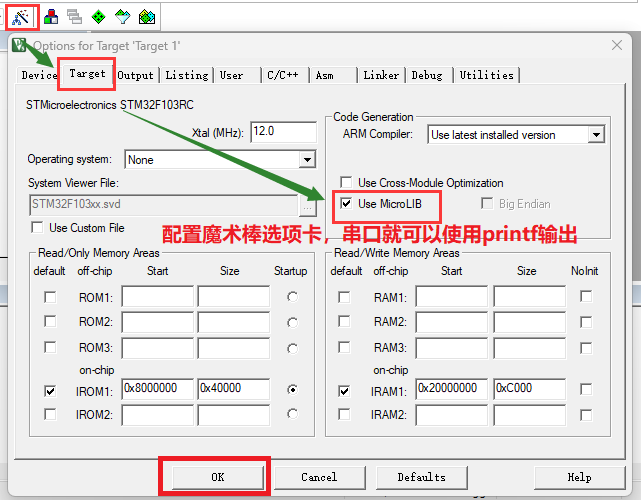The height and width of the screenshot is (500, 641).
Task: Click the ROM1 Start address field
Action: click(x=157, y=296)
